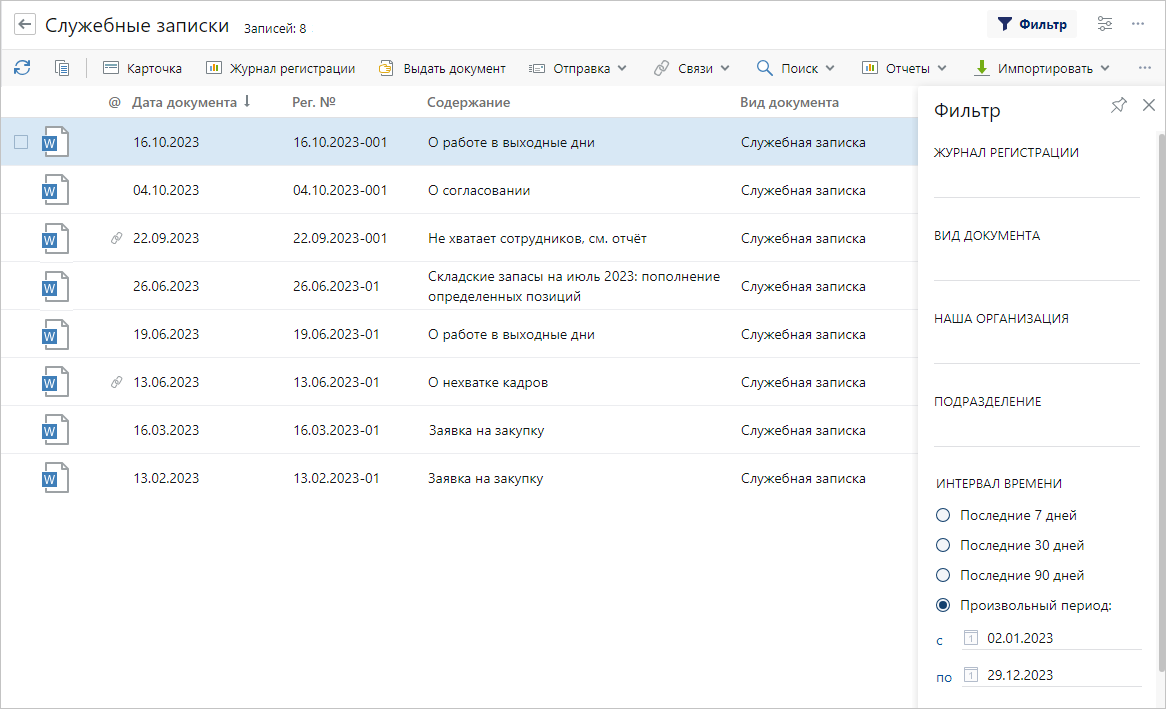1166x709 pixels.
Task: Choose Последние 90 дней time interval
Action: click(942, 575)
